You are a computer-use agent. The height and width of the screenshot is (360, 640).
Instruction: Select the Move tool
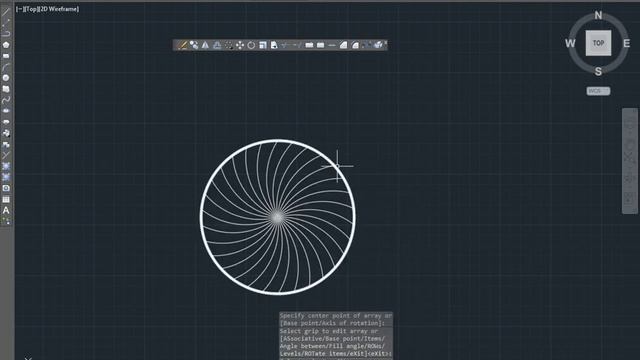(x=240, y=45)
